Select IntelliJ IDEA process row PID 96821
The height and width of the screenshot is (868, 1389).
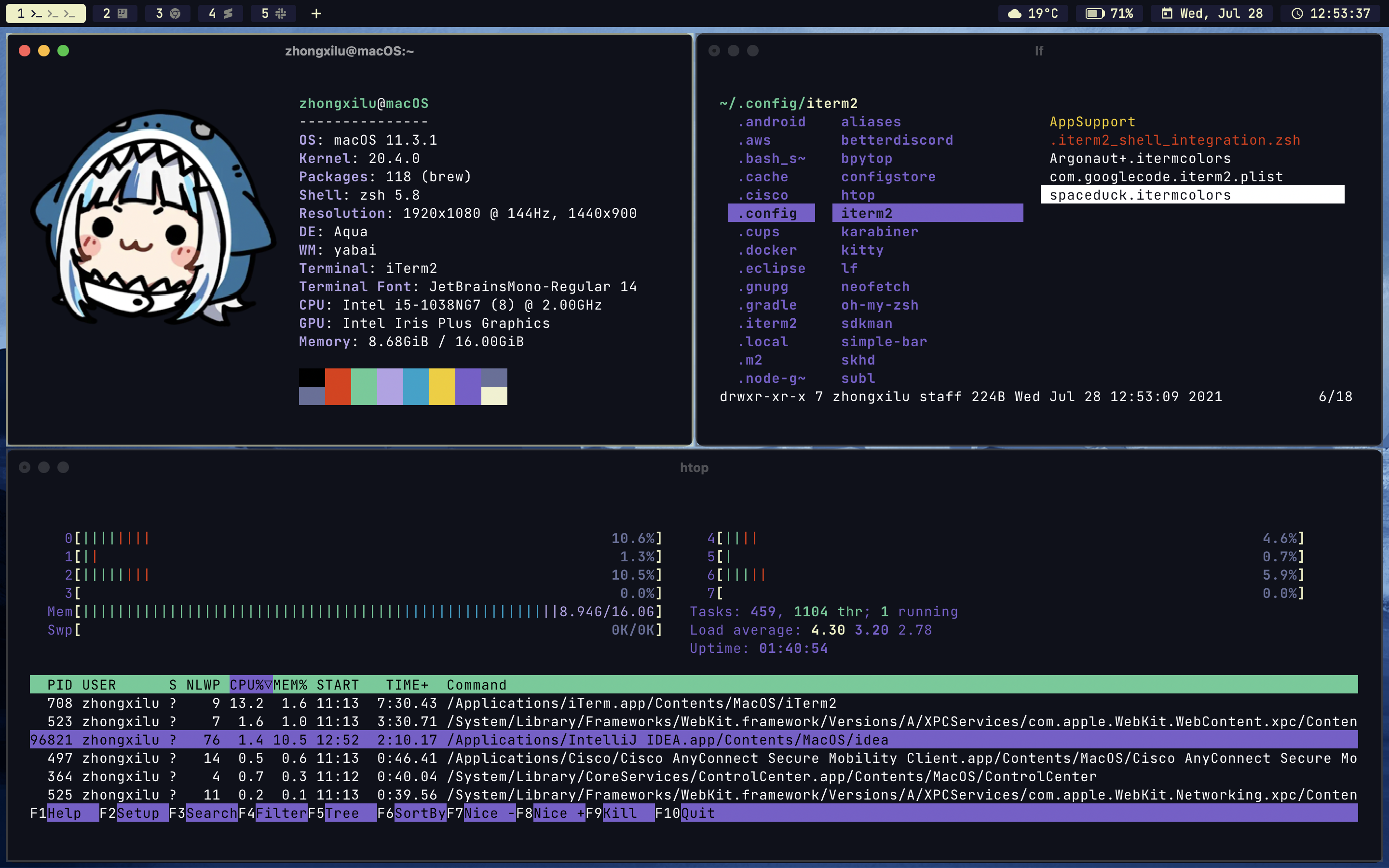click(x=694, y=740)
